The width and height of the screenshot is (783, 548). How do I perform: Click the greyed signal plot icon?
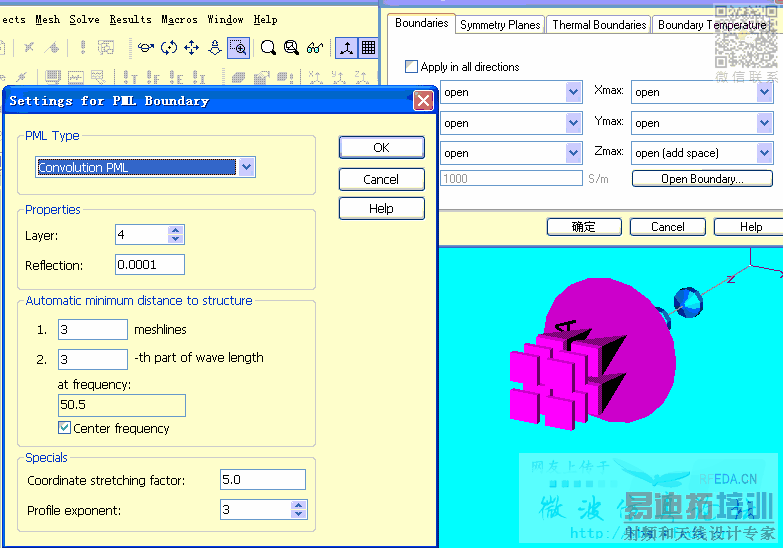[x=76, y=77]
